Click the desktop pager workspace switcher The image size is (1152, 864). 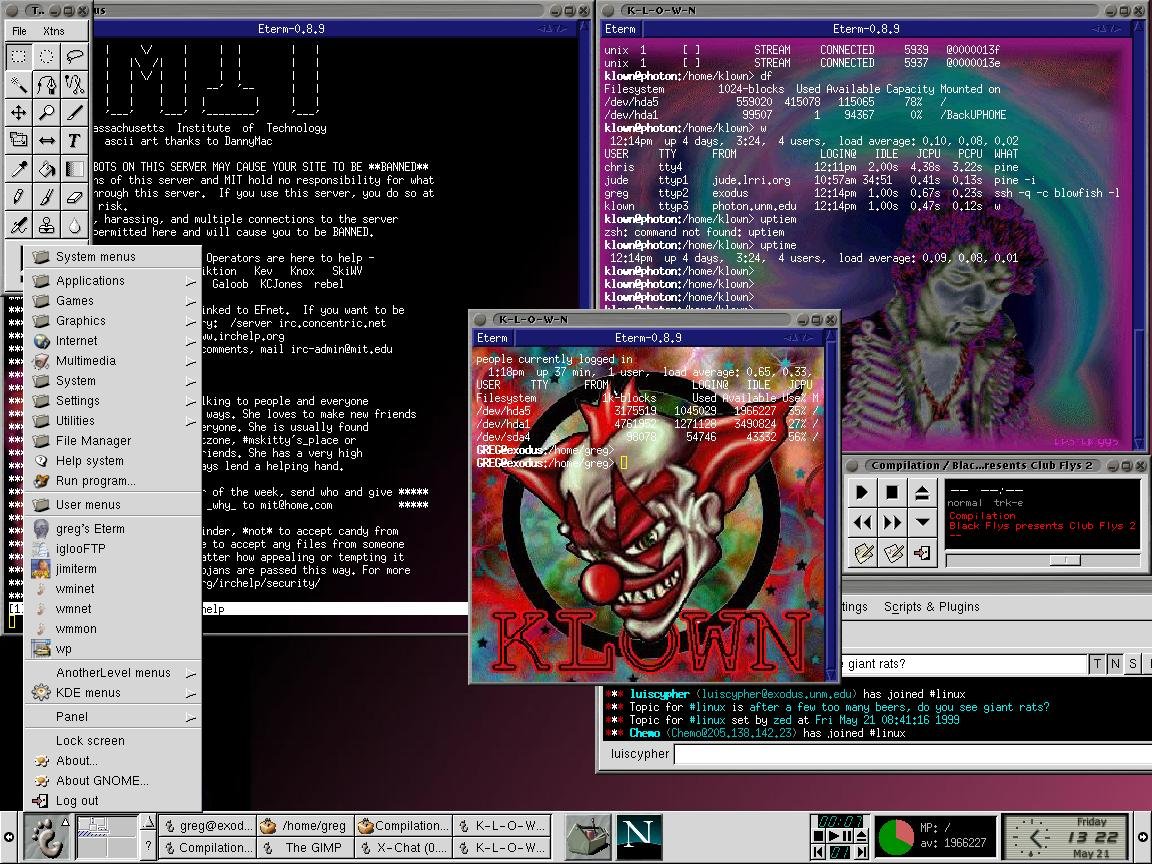[x=107, y=836]
